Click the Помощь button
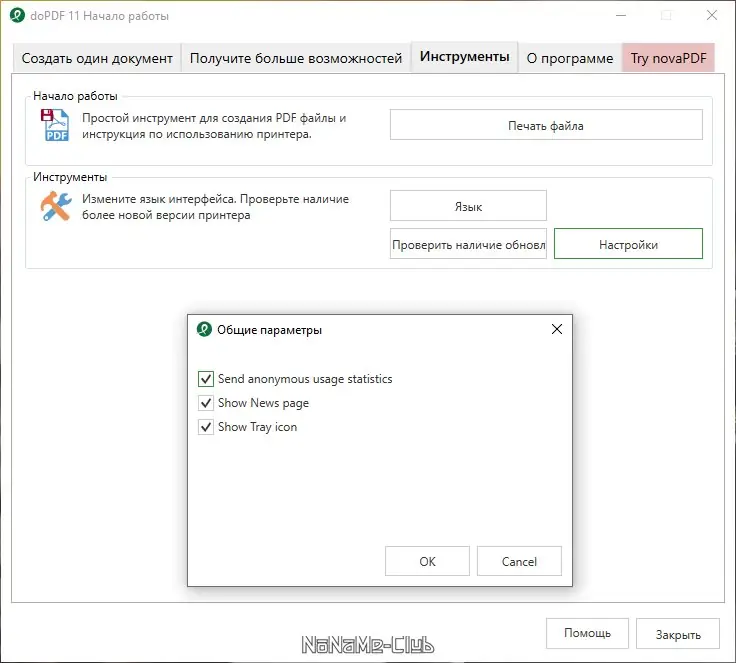 587,633
